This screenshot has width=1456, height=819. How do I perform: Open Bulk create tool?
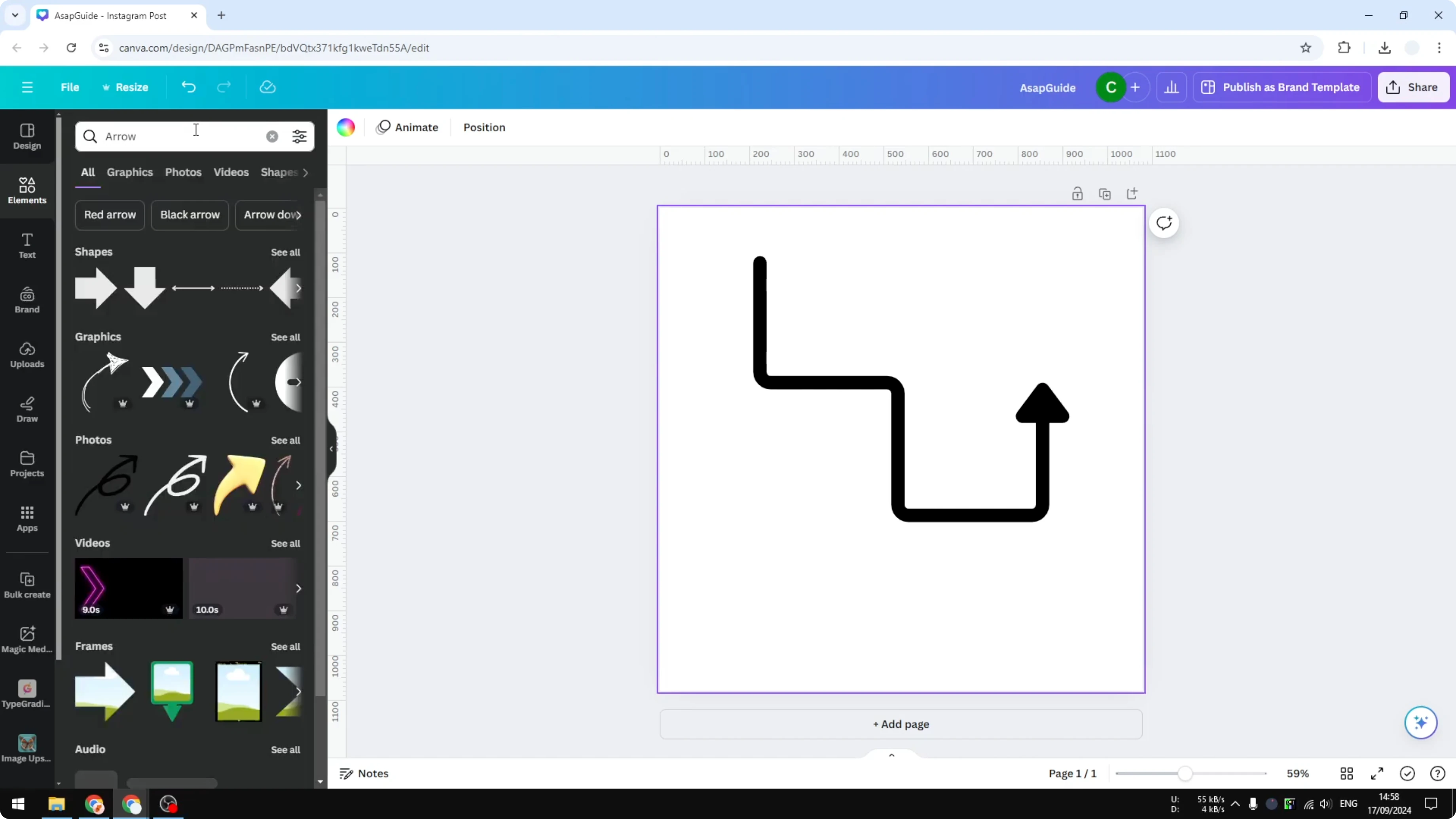27,585
